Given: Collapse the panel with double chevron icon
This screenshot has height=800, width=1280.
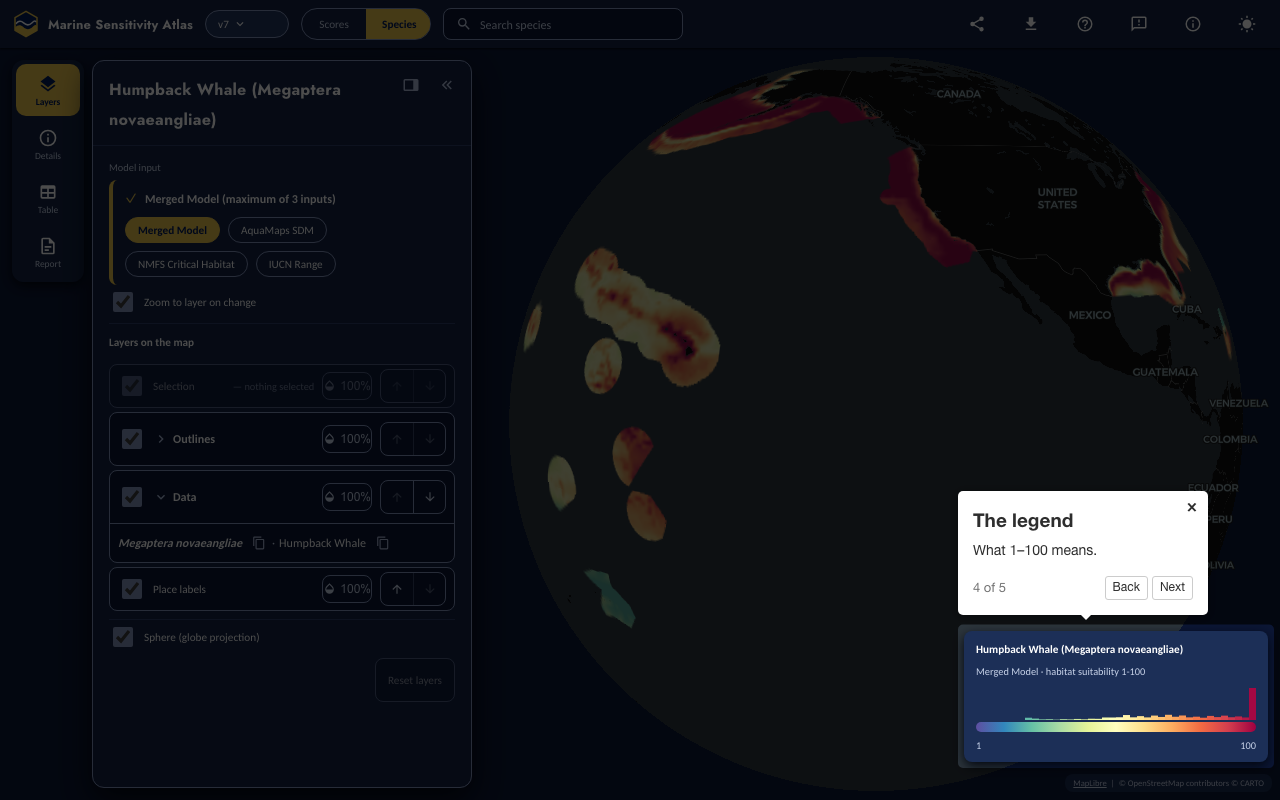Looking at the screenshot, I should (x=447, y=85).
